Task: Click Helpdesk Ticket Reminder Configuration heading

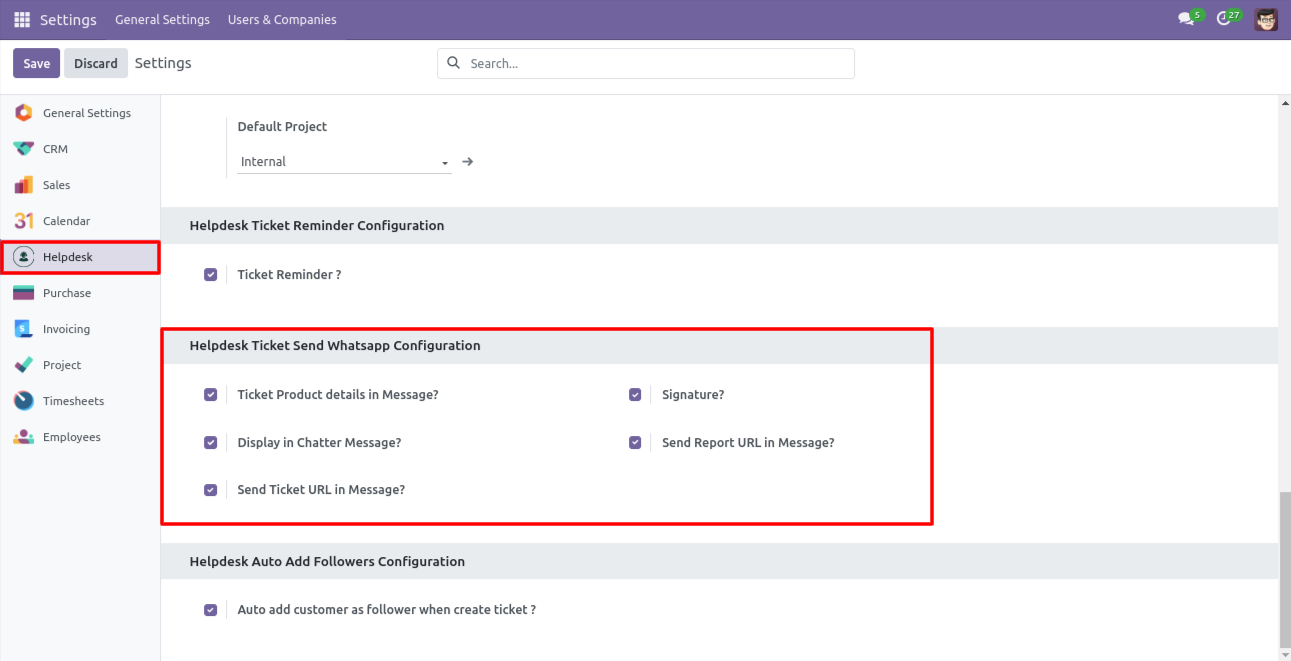Action: point(317,226)
